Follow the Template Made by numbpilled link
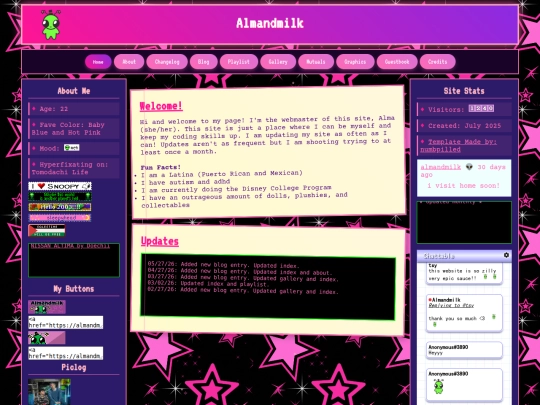The width and height of the screenshot is (540, 405). (x=458, y=146)
